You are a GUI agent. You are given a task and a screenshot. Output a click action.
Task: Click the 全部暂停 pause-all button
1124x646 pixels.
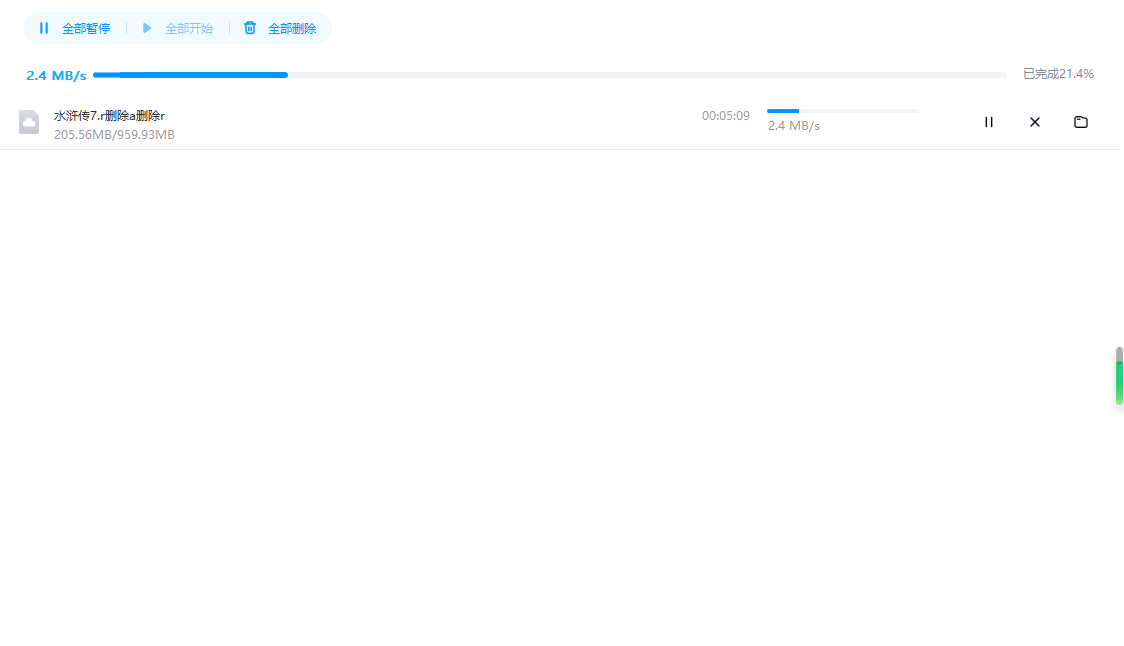pos(75,29)
